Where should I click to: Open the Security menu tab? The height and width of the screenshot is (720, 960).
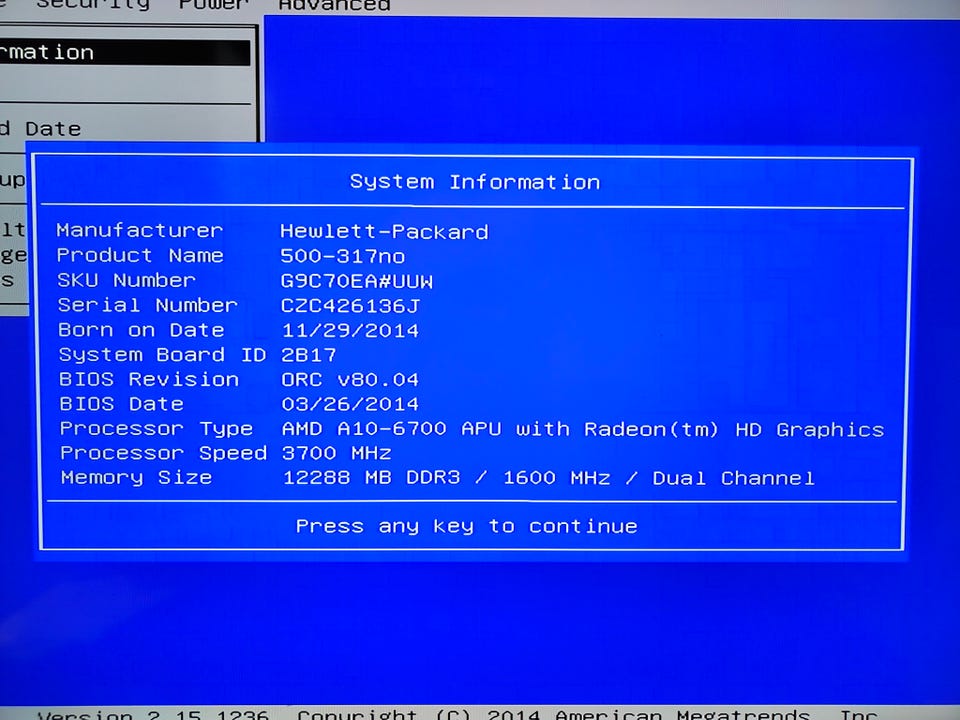coord(92,5)
